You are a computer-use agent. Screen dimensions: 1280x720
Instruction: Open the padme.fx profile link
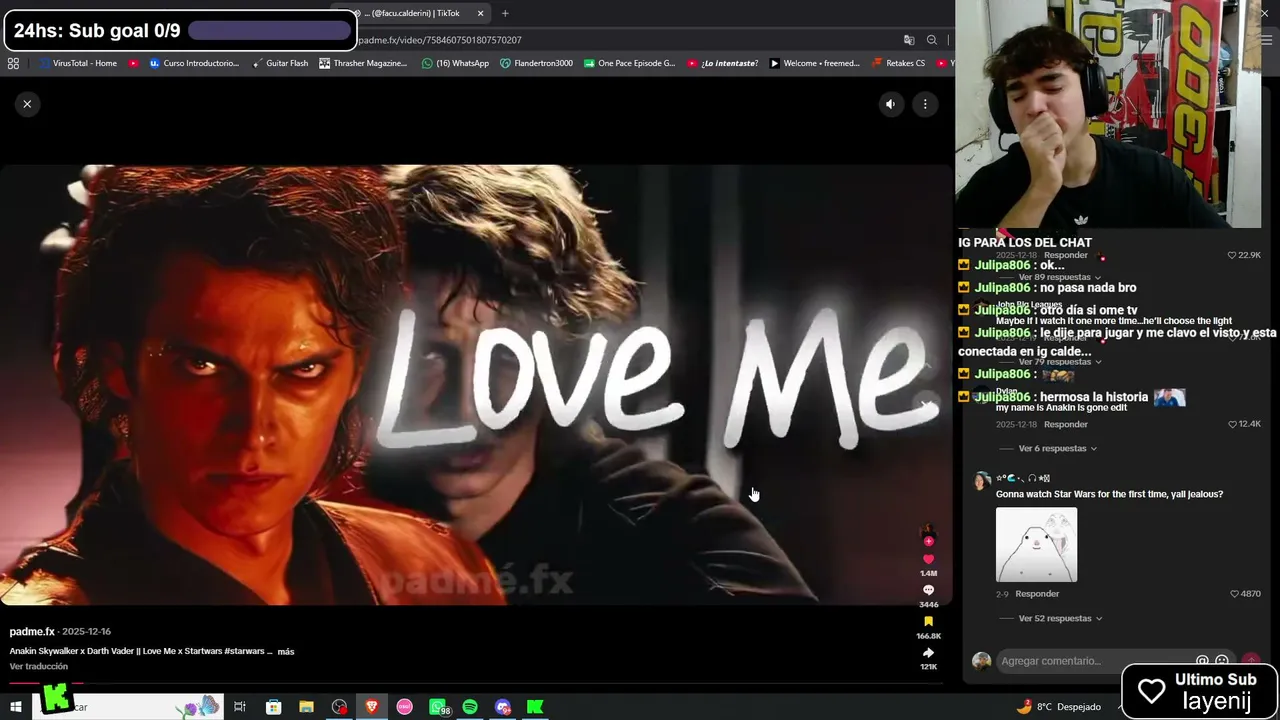(32, 632)
